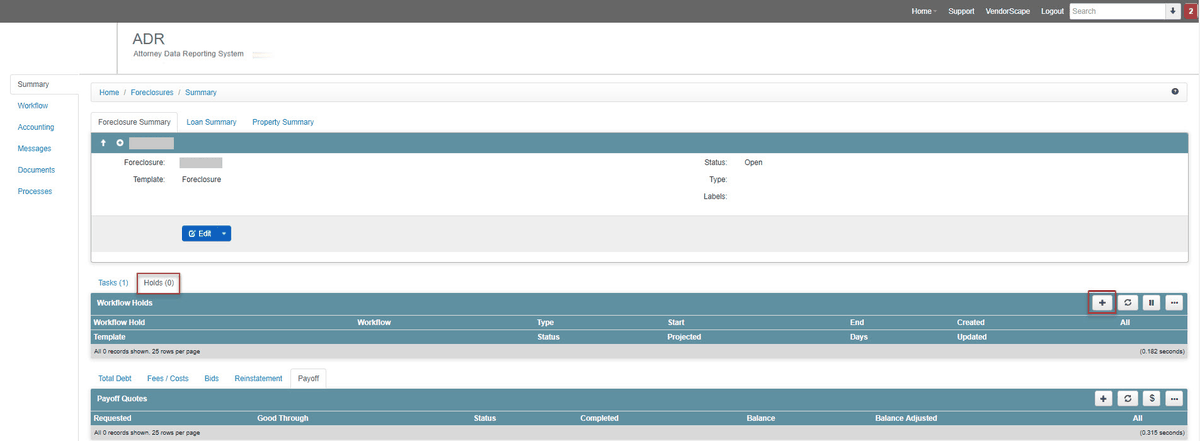The width and height of the screenshot is (1200, 441).
Task: Click the Template column header
Action: 109,337
